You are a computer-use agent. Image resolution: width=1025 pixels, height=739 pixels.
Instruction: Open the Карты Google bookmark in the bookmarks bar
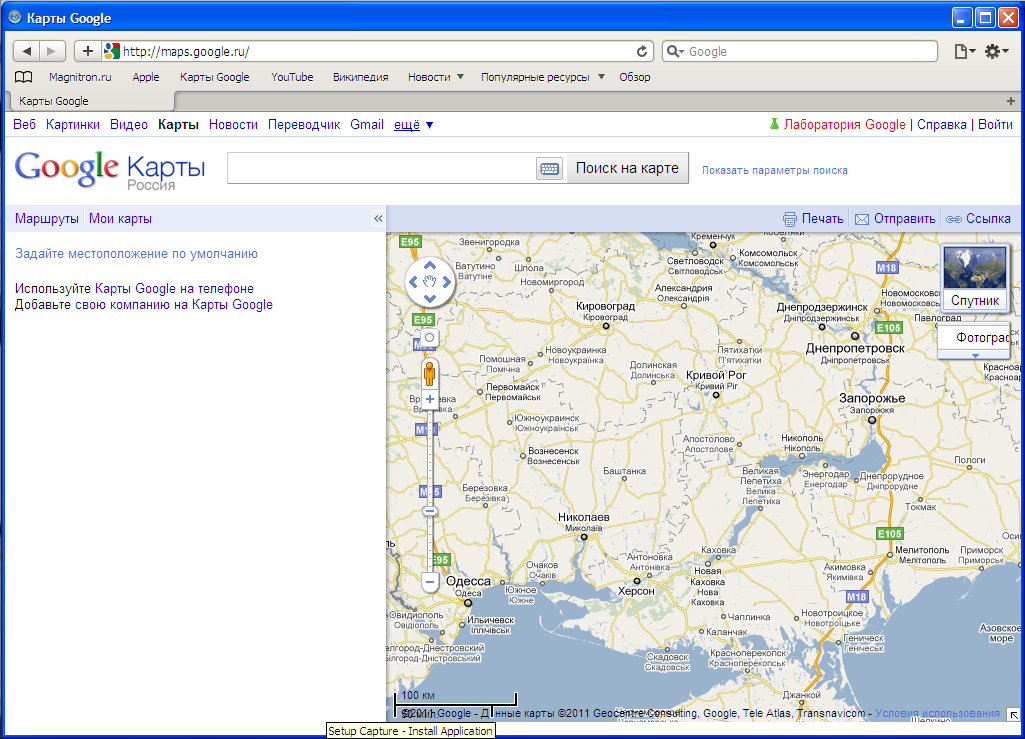click(x=214, y=77)
